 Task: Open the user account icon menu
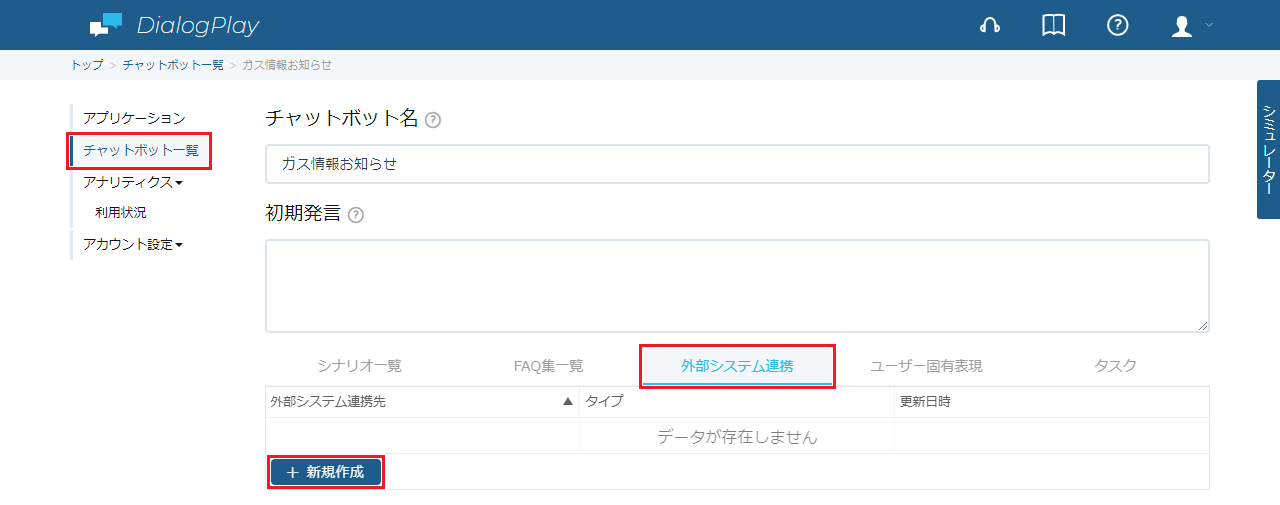click(x=1192, y=26)
